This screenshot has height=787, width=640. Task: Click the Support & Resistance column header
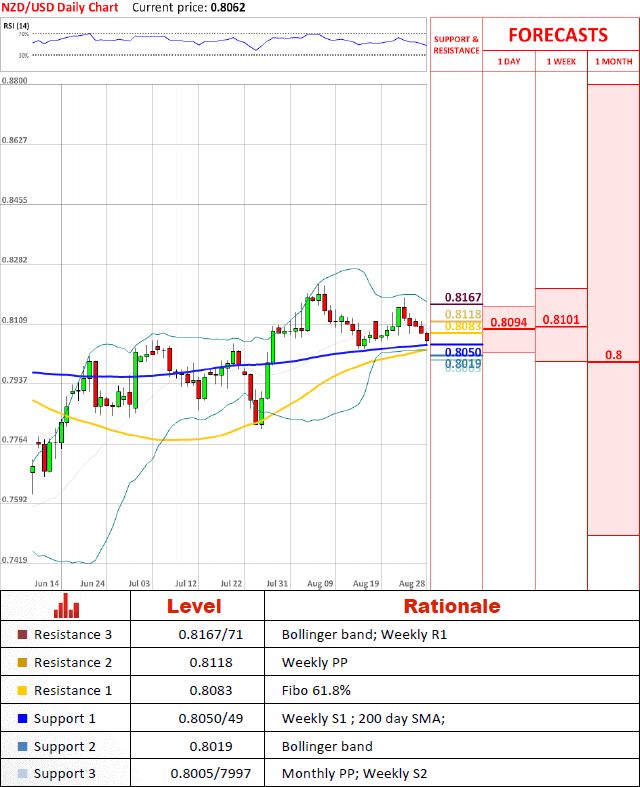[456, 44]
